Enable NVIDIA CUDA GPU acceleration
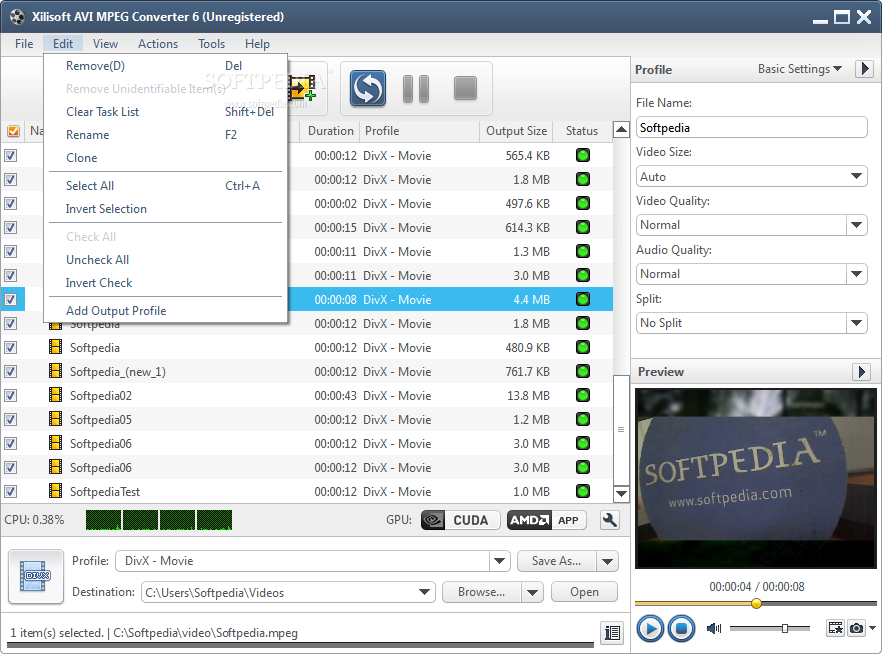882x654 pixels. pos(460,520)
